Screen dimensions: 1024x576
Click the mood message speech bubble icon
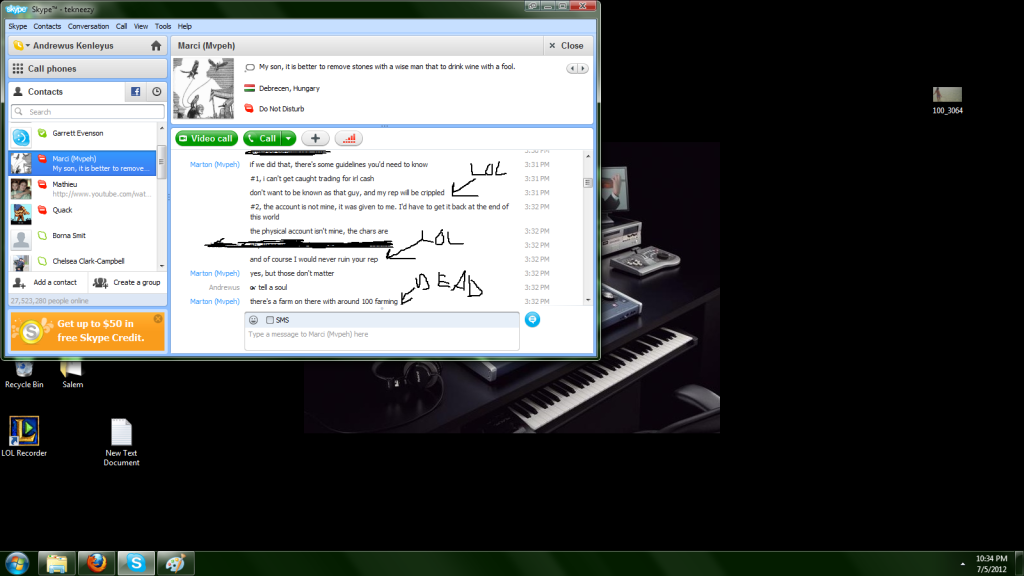click(249, 67)
